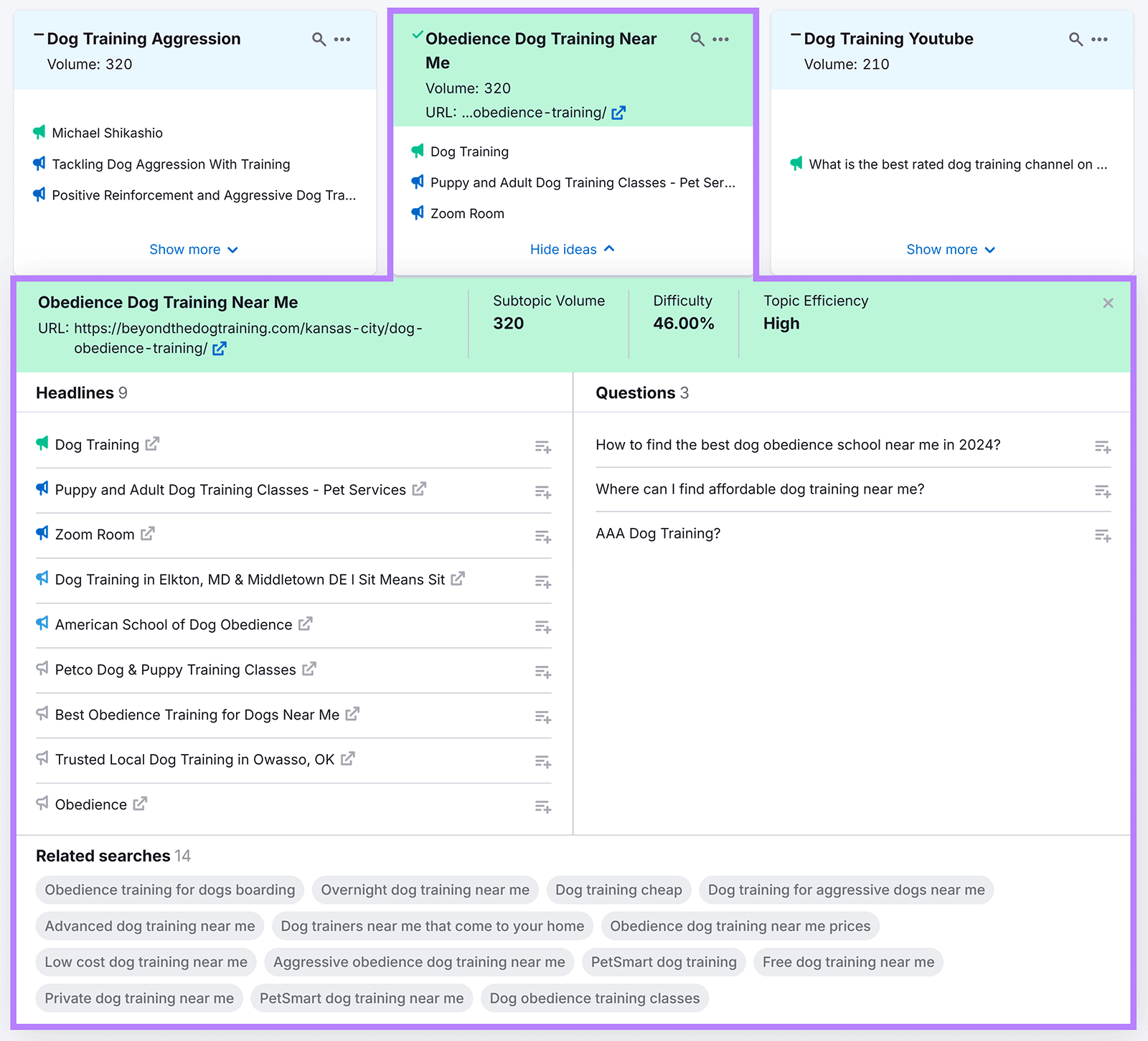Collapse Hide ideas on Obedience card
1148x1041 pixels.
tap(572, 249)
